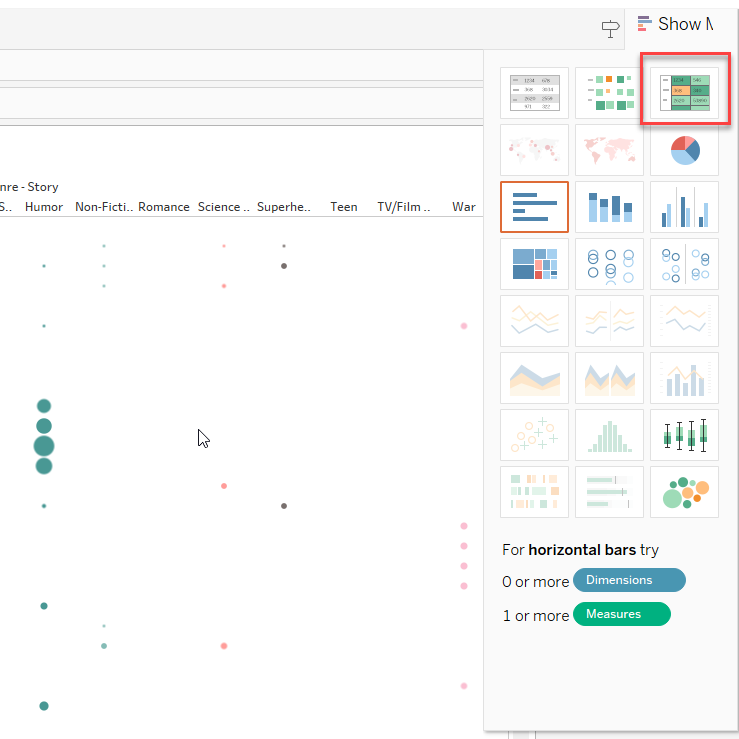
Task: Click the green Measures pill
Action: [621, 614]
